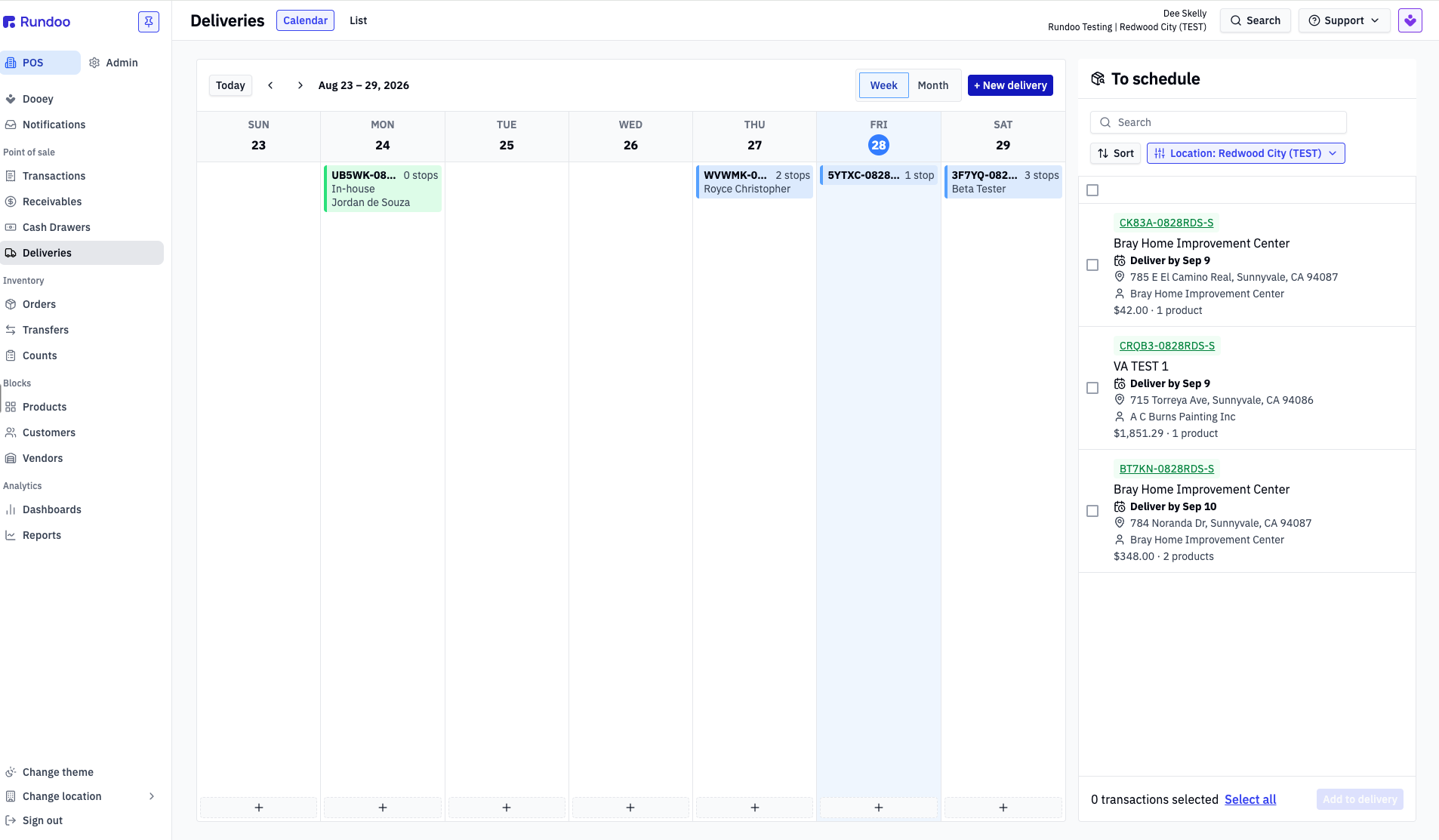Click 'A C Burns Painting Inc' text
Image resolution: width=1439 pixels, height=840 pixels.
1182,417
